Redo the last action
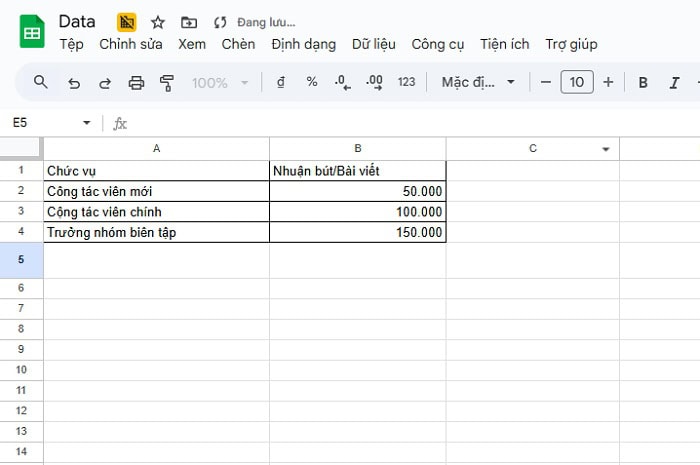This screenshot has height=465, width=700. (104, 83)
